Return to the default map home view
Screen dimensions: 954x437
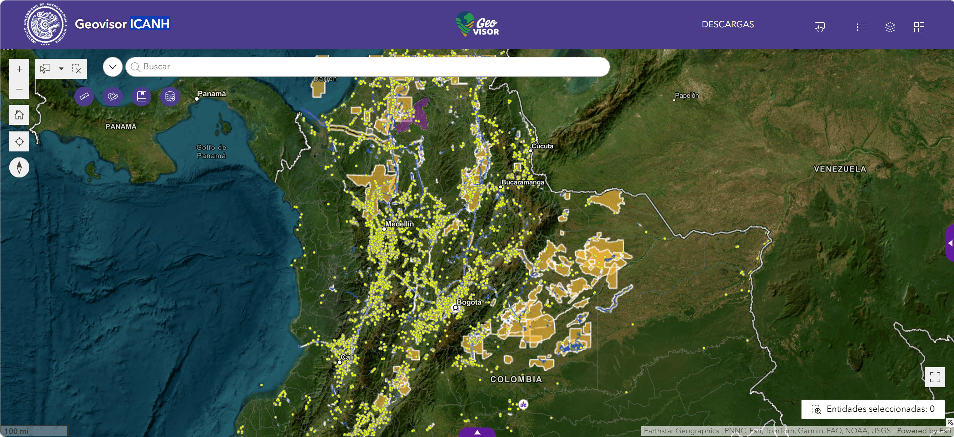point(19,114)
